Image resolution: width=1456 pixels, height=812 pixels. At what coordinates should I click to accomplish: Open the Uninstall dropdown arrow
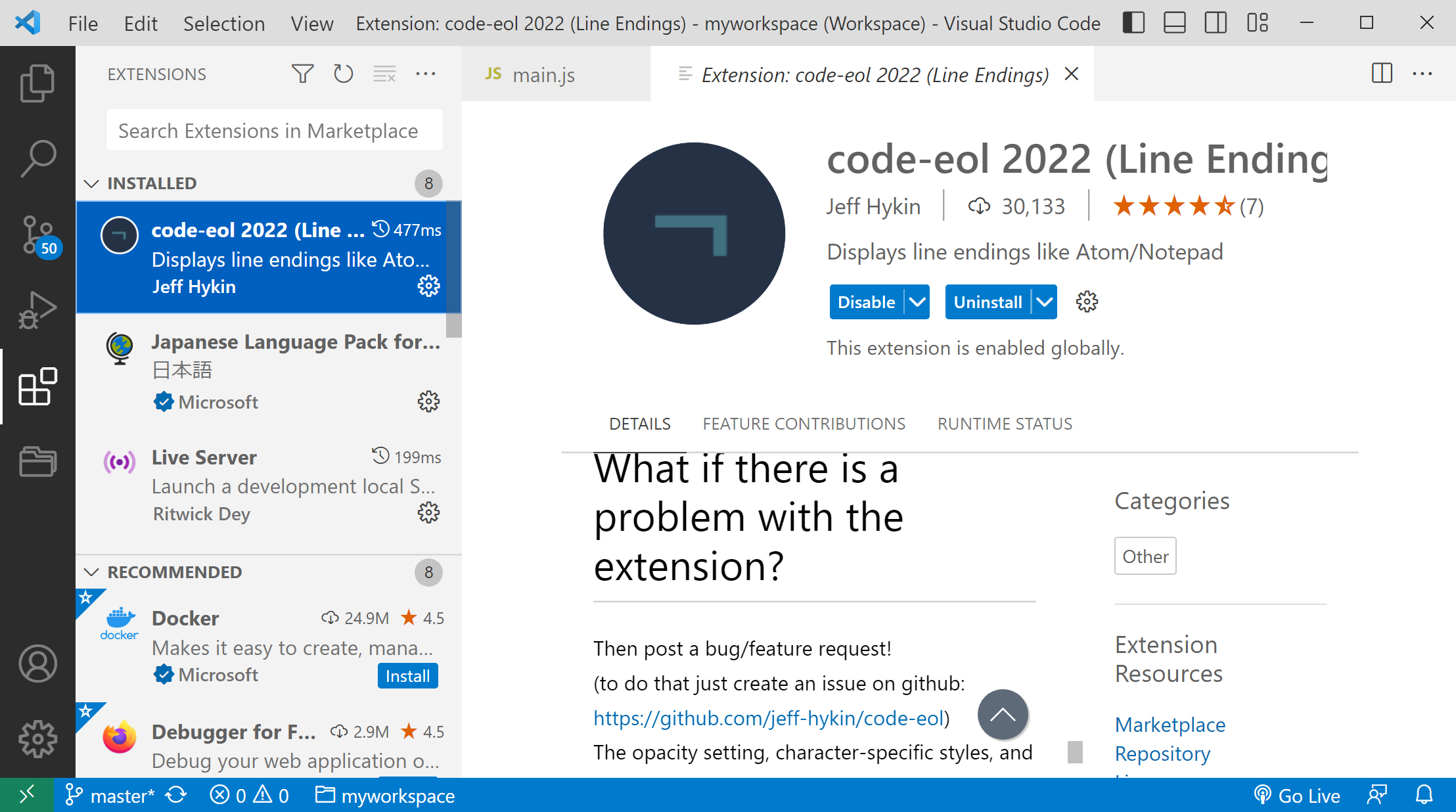coord(1045,302)
